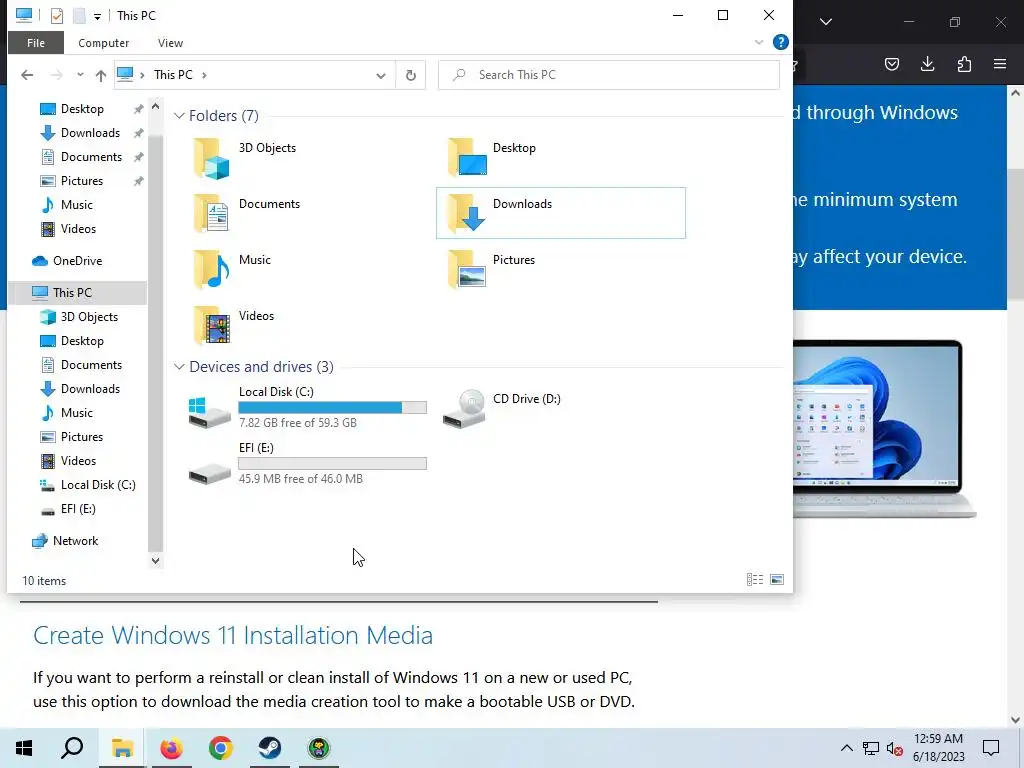The height and width of the screenshot is (768, 1024).
Task: Click the navigation pane scroll up arrow
Action: click(x=155, y=106)
